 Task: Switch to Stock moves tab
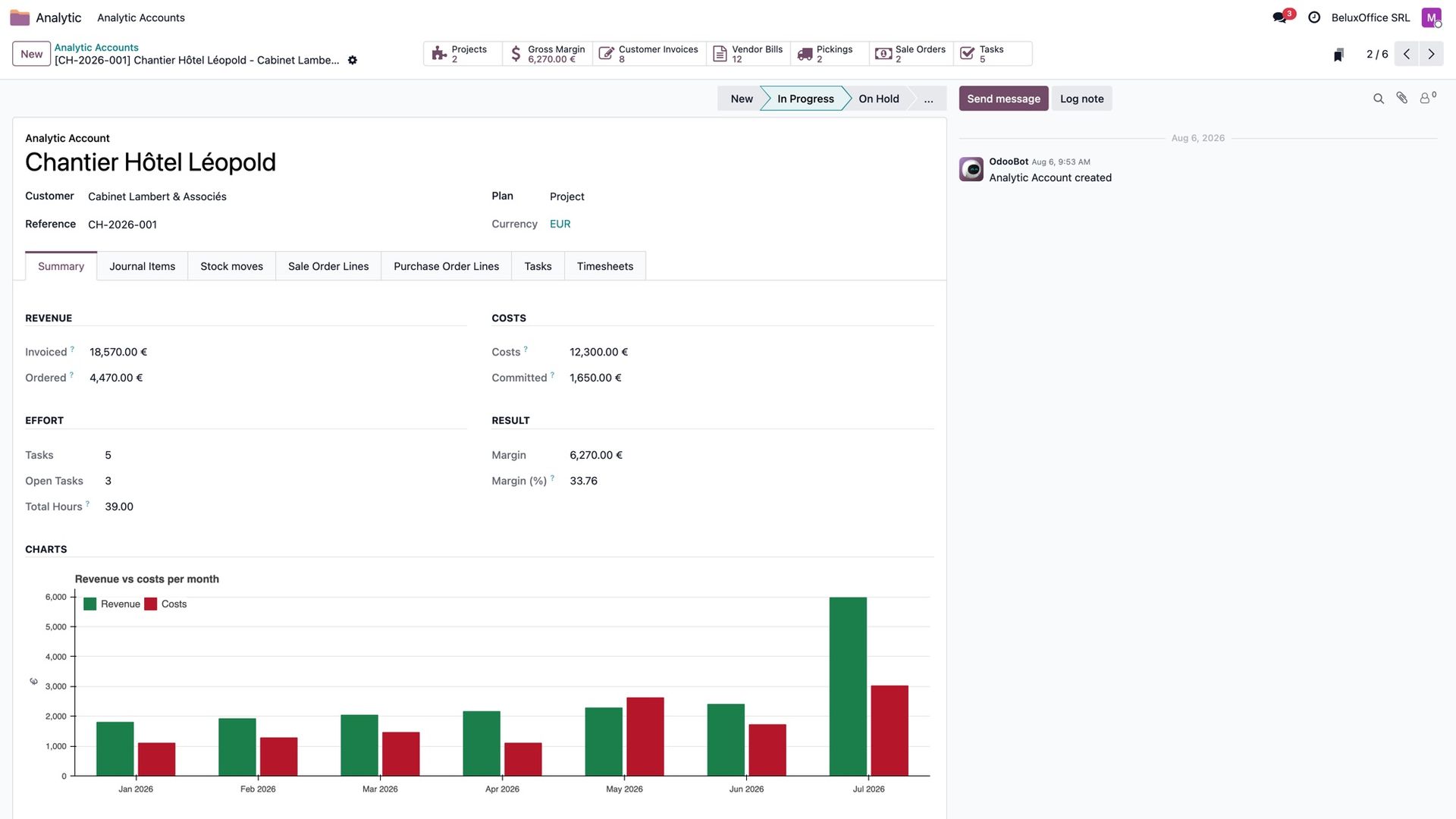[231, 266]
